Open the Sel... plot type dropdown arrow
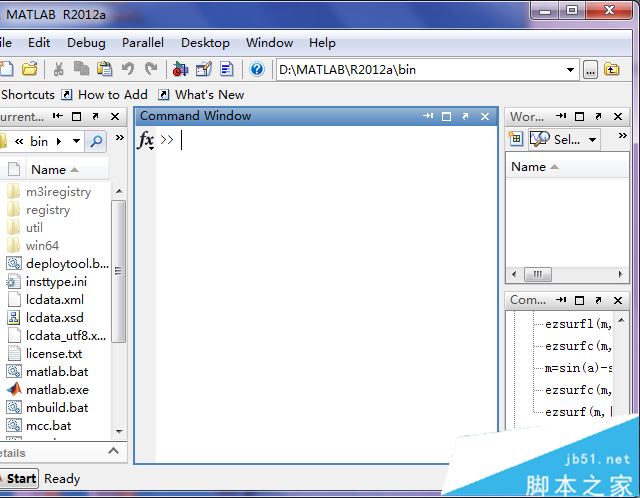The image size is (640, 498). (592, 140)
